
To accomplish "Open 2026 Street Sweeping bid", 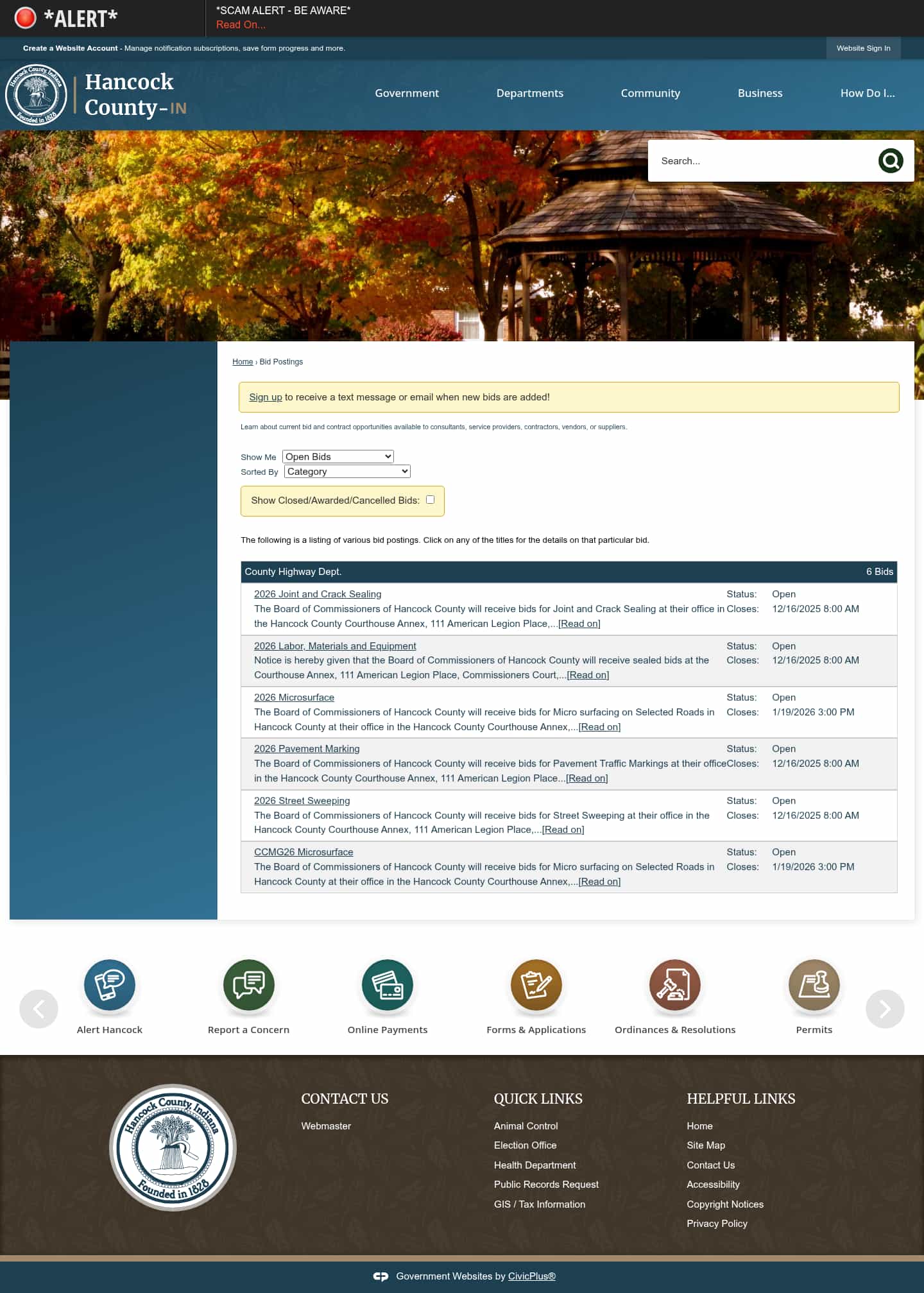I will coord(302,801).
